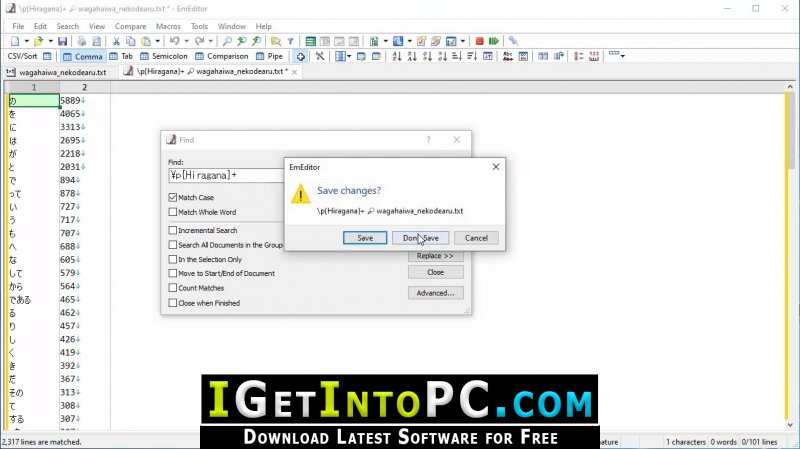Click the Cut scissors icon
The image size is (800, 449).
point(116,41)
